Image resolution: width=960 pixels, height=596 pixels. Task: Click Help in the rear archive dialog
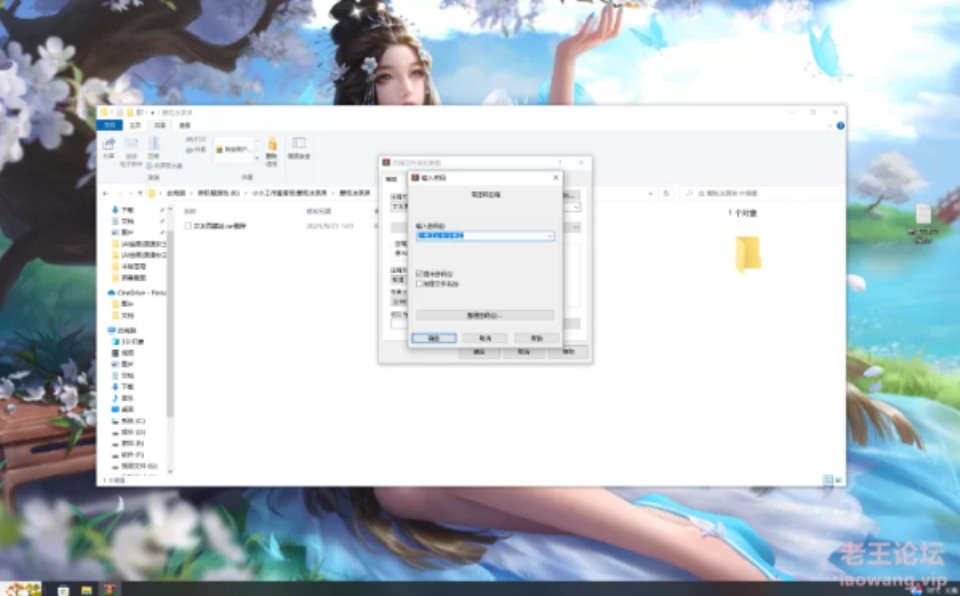point(568,352)
